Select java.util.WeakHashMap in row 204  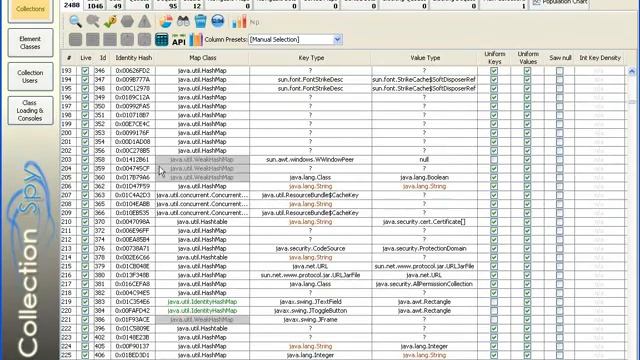[202, 169]
